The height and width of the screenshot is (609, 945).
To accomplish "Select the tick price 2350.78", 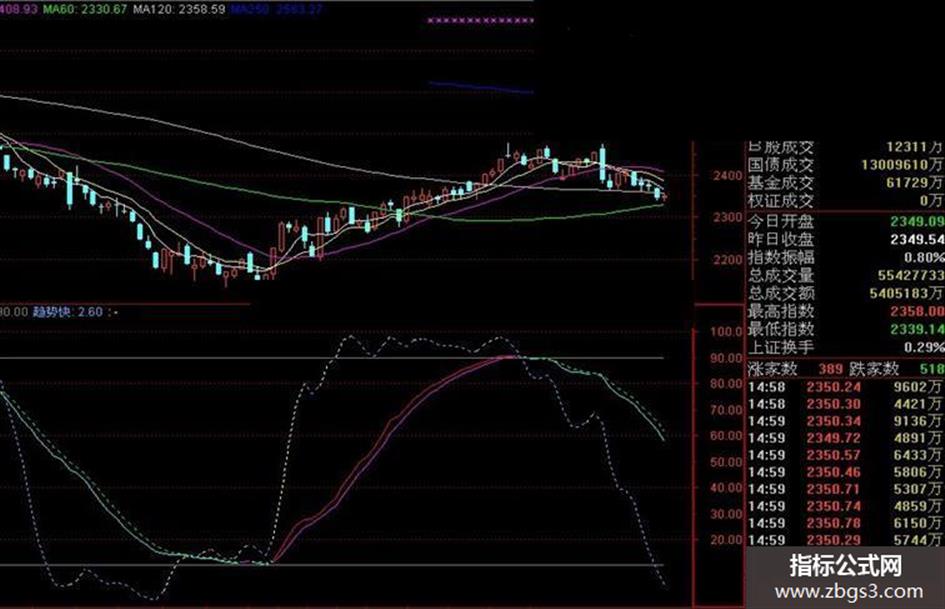I will click(x=834, y=523).
